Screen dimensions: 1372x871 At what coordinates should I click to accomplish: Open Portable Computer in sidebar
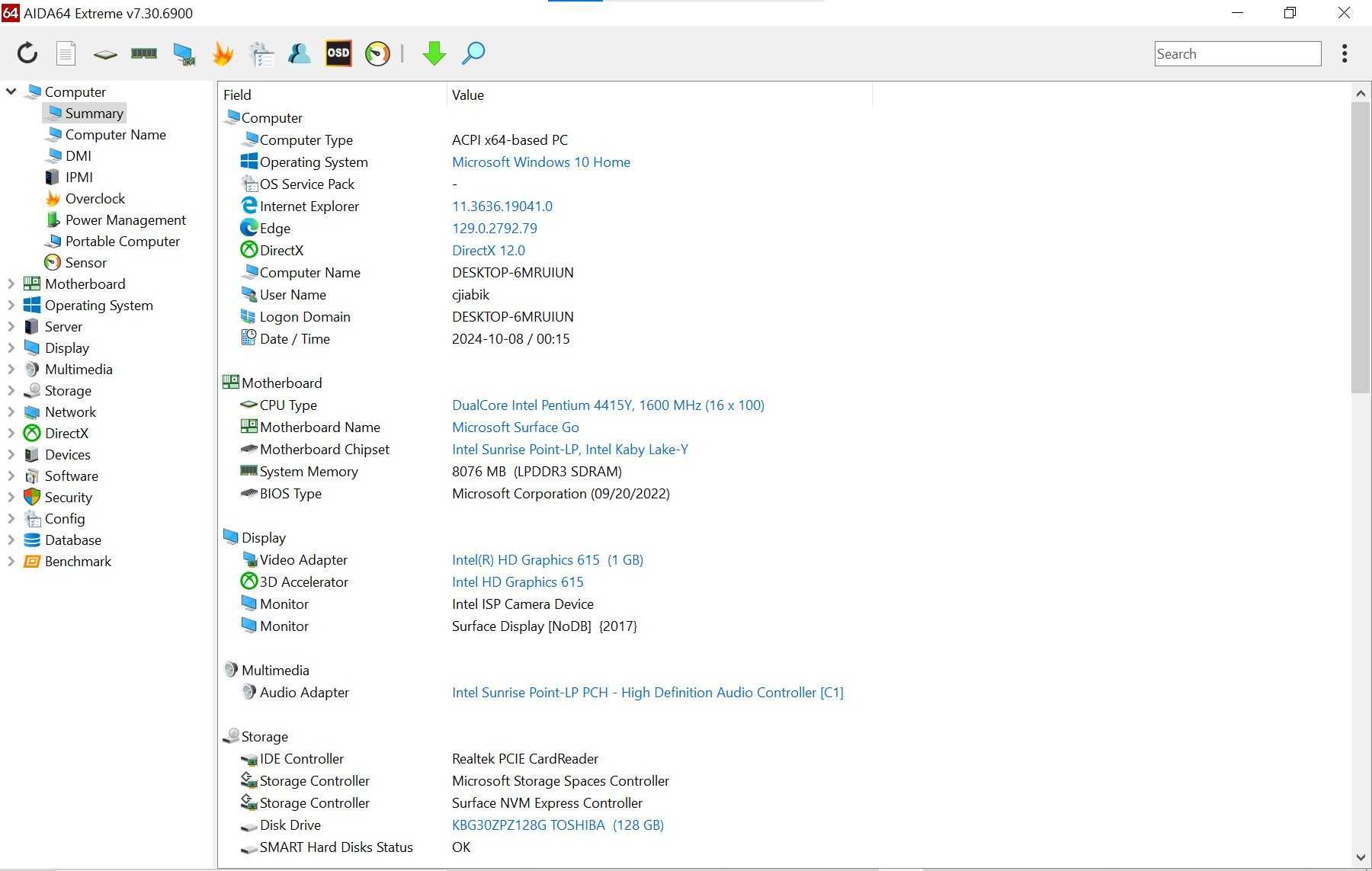pyautogui.click(x=122, y=241)
